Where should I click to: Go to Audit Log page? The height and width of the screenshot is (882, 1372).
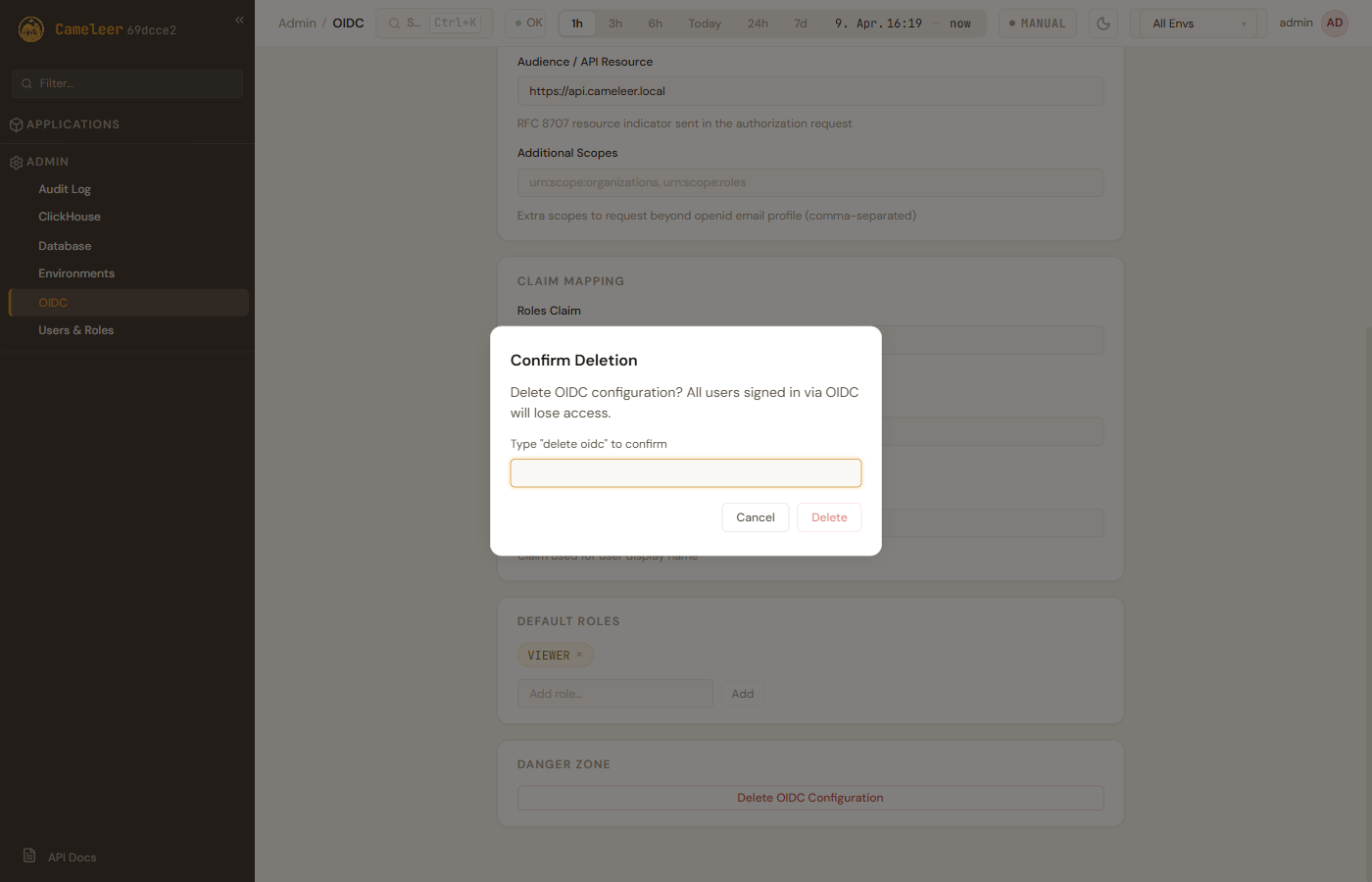click(65, 189)
